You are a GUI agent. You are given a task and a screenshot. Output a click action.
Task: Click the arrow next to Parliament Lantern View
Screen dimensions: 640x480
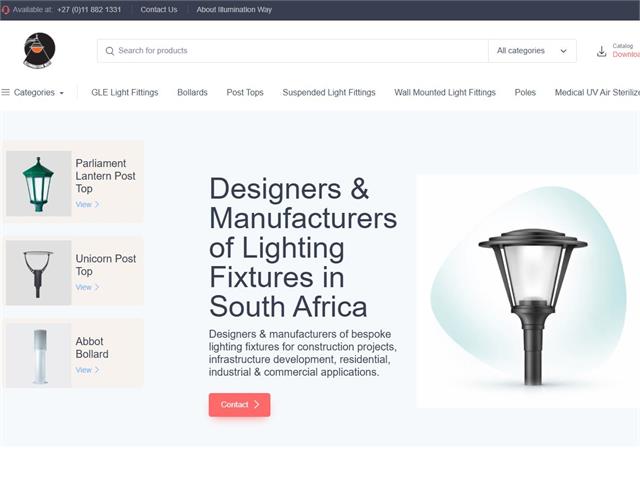[x=97, y=204]
